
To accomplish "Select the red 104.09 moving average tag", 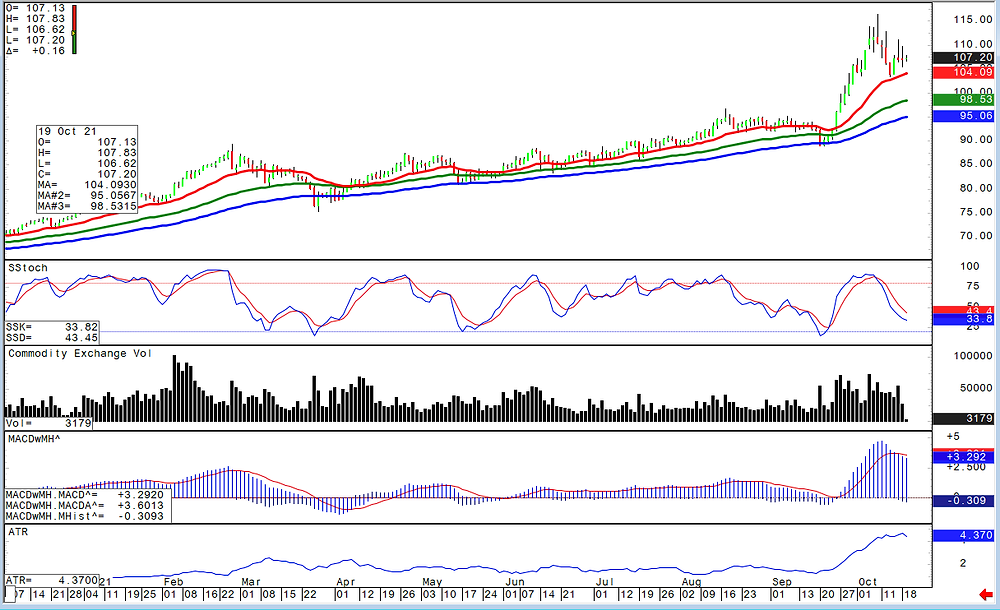I will (x=963, y=72).
